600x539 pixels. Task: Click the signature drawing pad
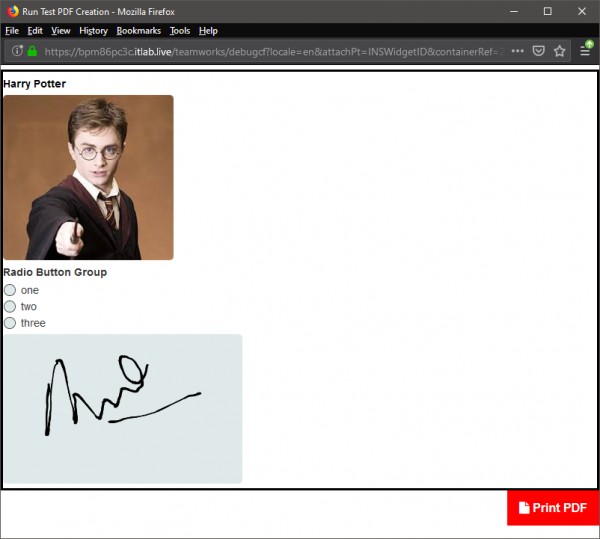coord(123,409)
